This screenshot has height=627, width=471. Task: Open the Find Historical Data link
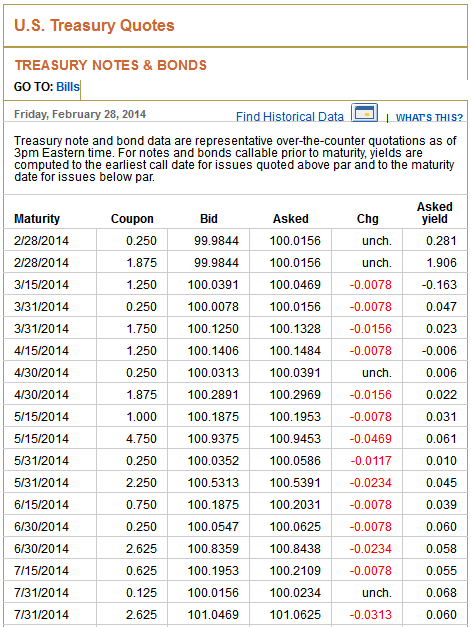pos(290,116)
